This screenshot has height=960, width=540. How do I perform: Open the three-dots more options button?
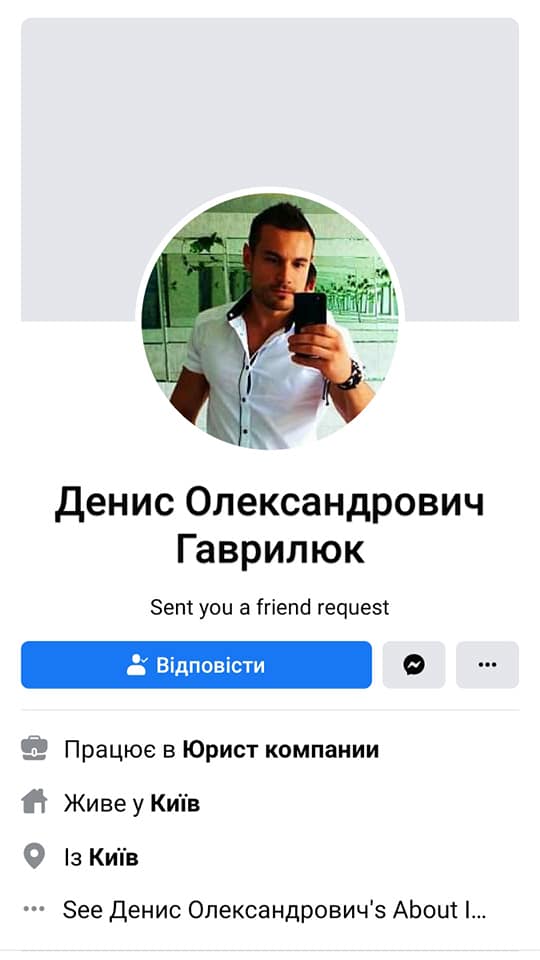(487, 664)
